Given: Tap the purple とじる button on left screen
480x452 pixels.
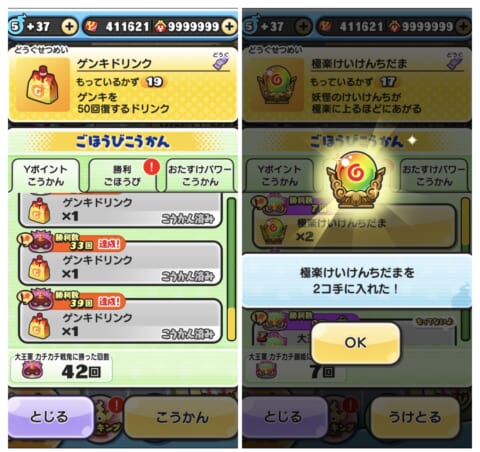Looking at the screenshot, I should 51,417.
